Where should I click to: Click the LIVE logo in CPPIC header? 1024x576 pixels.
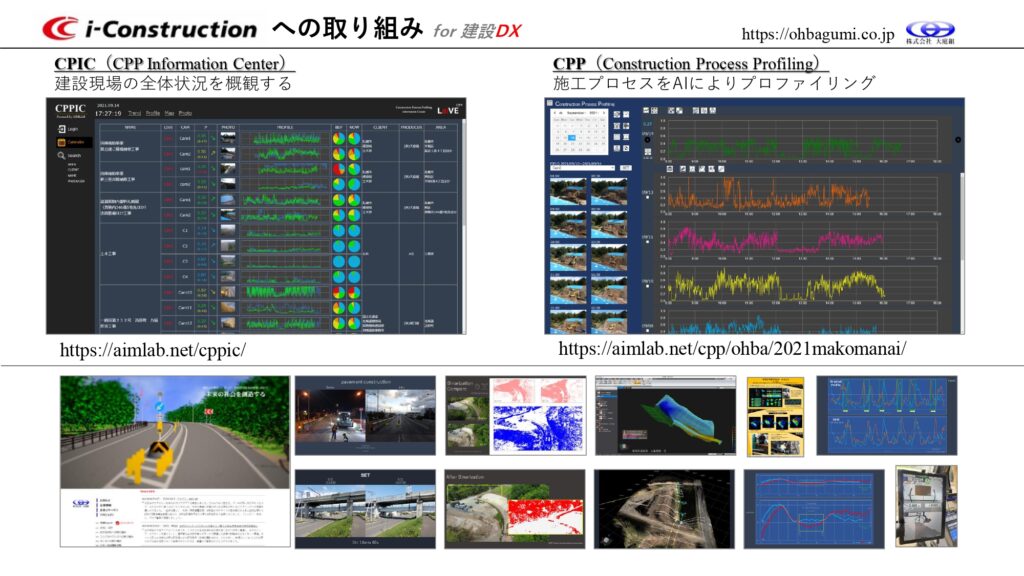pos(449,110)
